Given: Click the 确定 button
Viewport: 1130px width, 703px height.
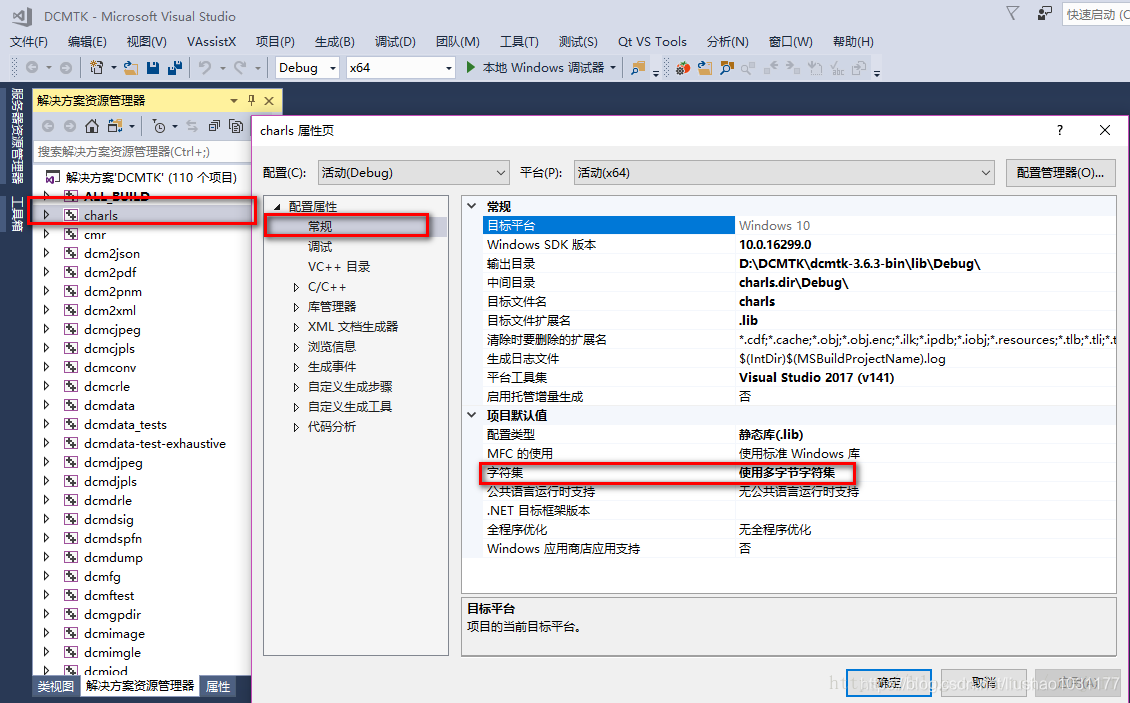Looking at the screenshot, I should [x=889, y=682].
